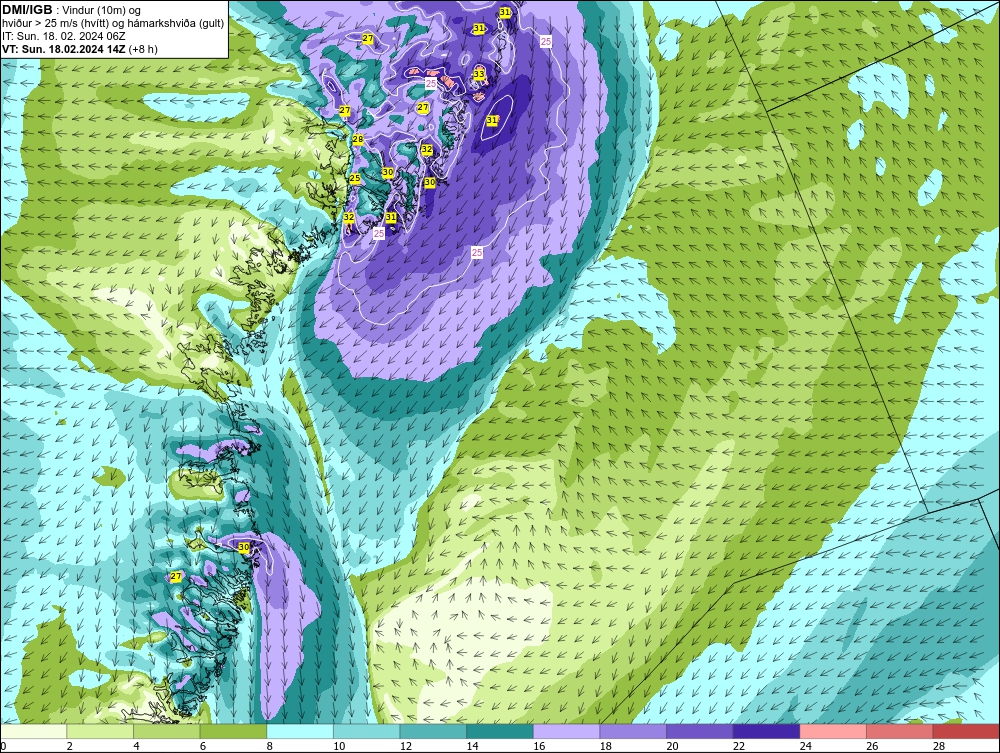Click the legend tick label 24
1000x753 pixels.
(805, 746)
